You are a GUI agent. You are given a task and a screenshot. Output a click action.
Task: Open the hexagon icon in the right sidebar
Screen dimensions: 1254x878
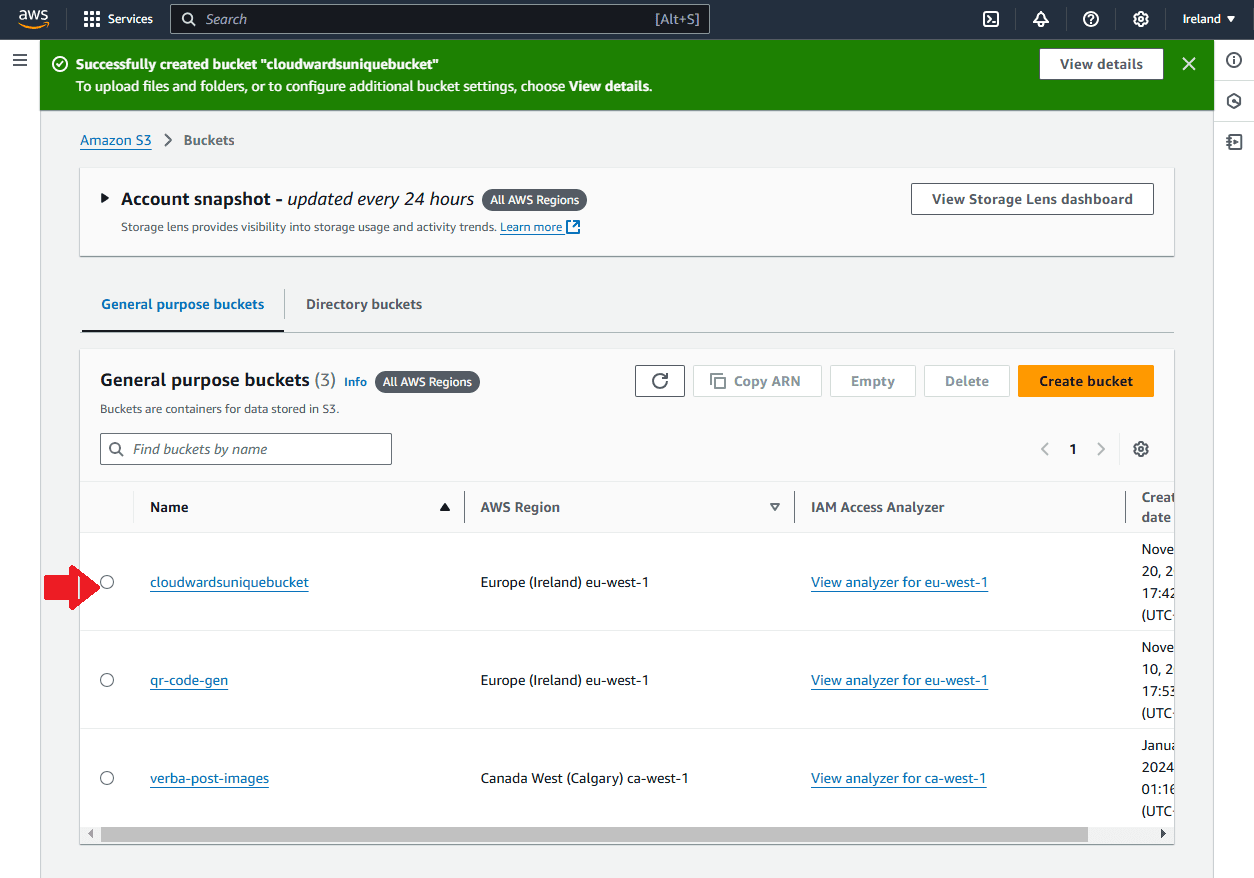pos(1234,101)
